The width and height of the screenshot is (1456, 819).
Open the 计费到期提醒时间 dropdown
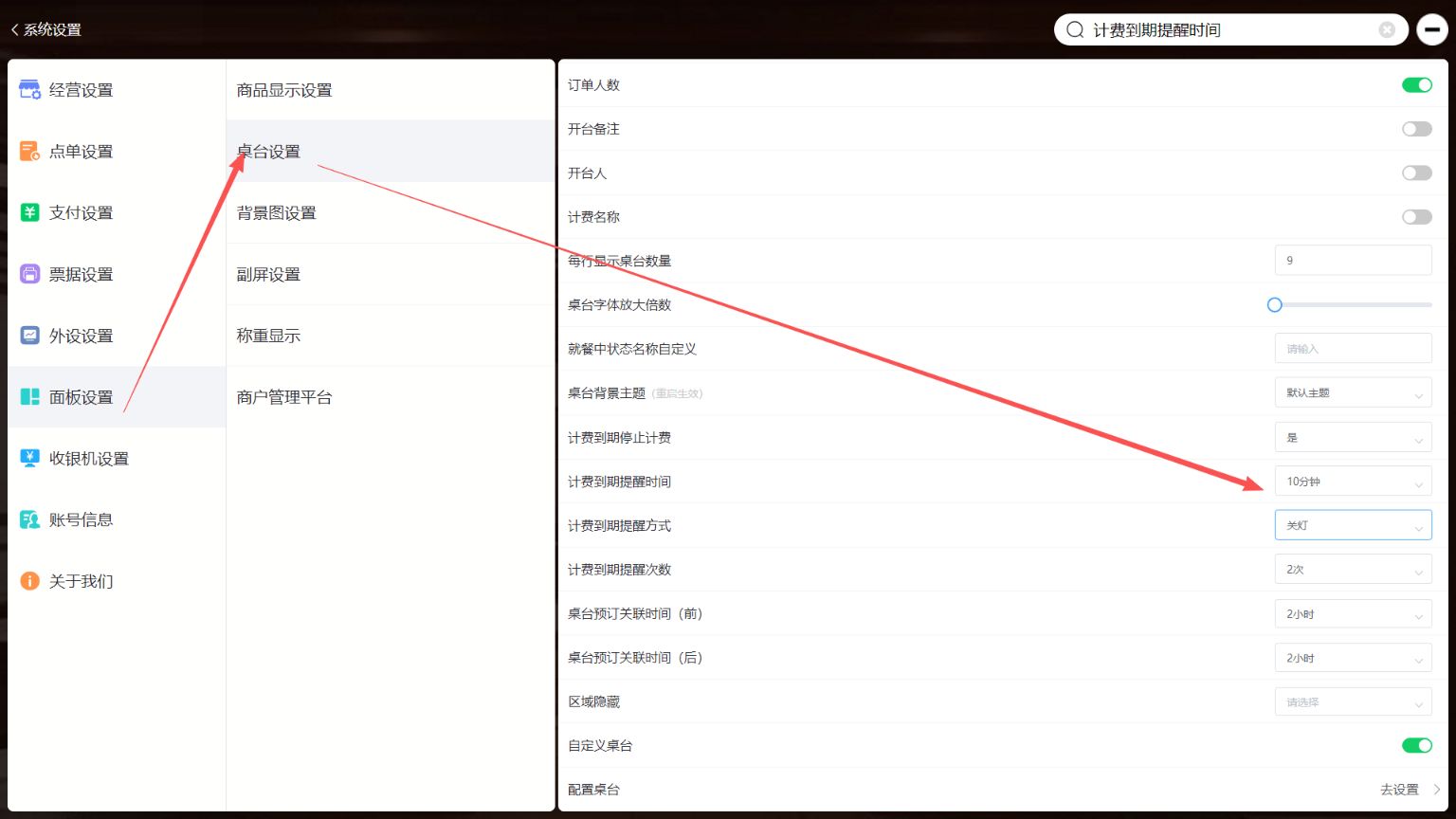(x=1353, y=482)
